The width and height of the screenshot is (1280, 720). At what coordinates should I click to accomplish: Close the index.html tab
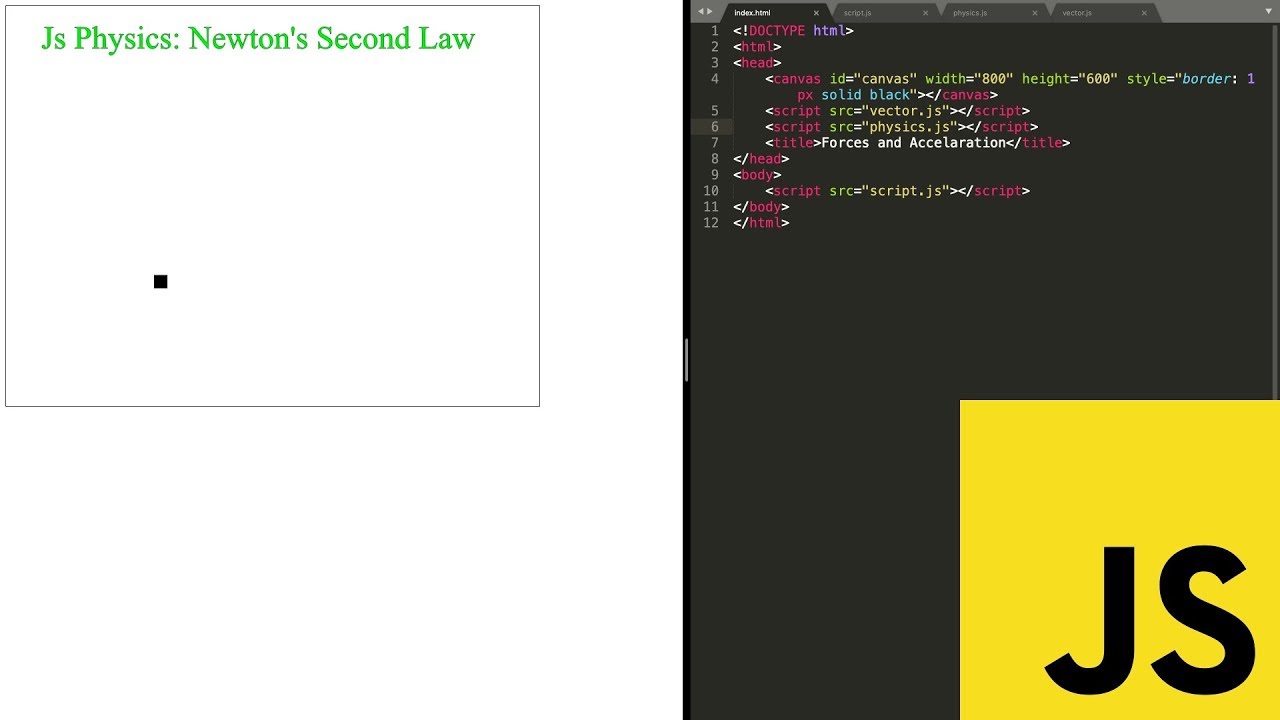pos(816,13)
